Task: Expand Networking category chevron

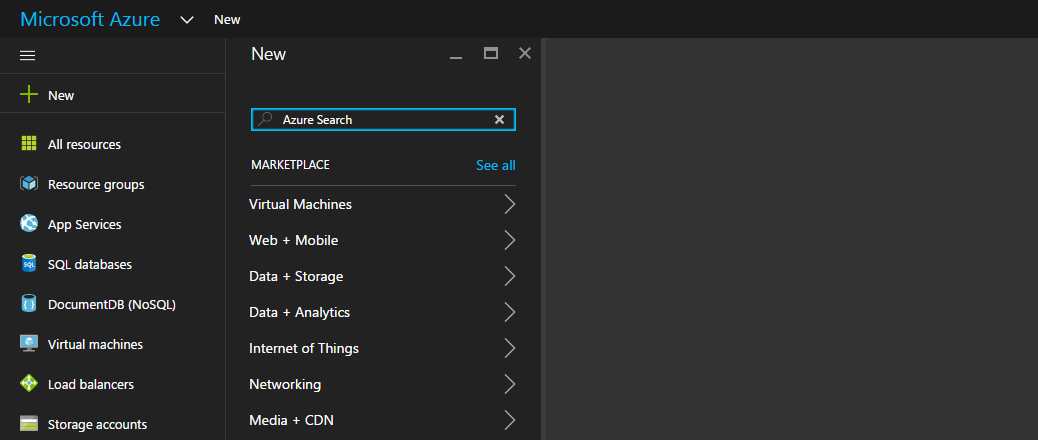Action: pyautogui.click(x=509, y=384)
